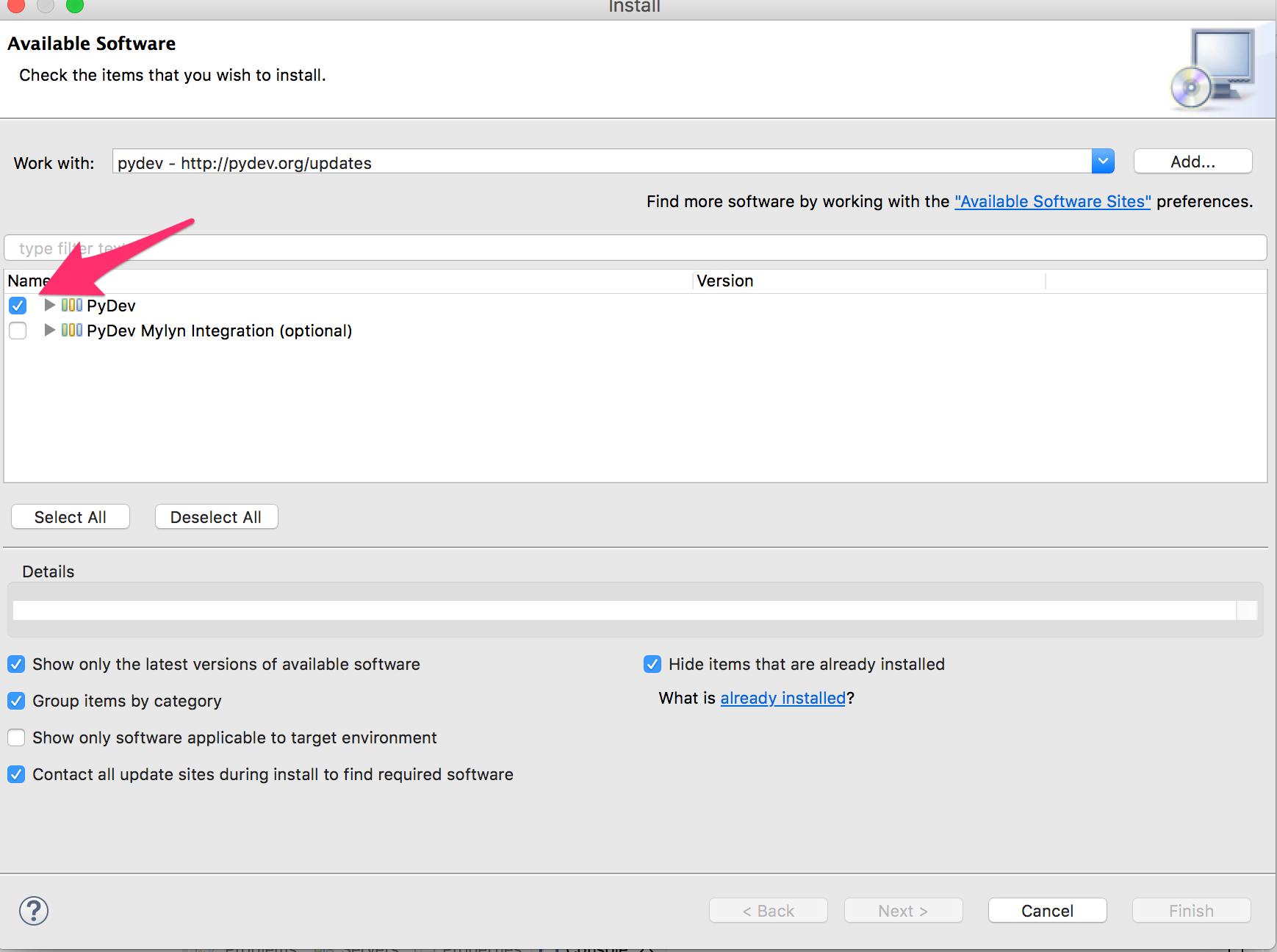1277x952 pixels.
Task: Focus the type filter text field
Action: [636, 248]
